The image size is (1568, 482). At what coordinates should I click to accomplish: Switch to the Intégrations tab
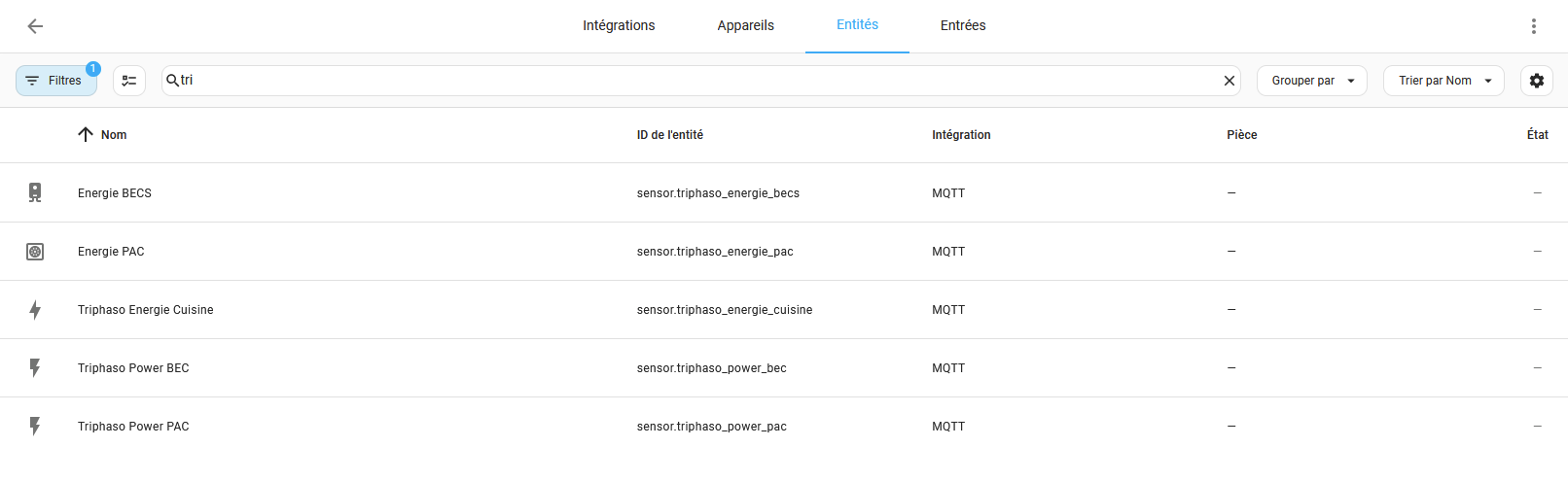[x=619, y=26]
